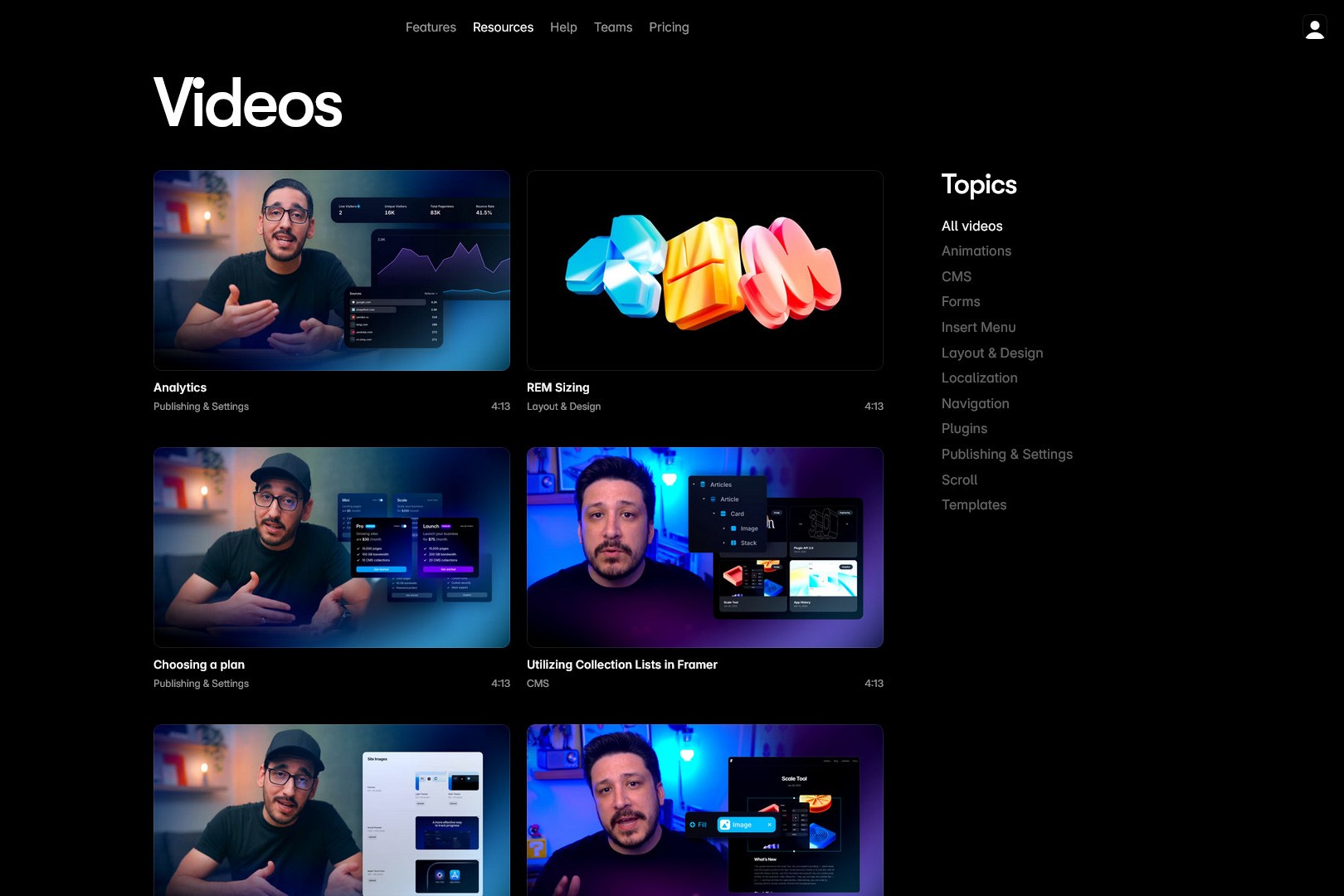
Task: Filter videos by CMS topic in sidebar
Action: (957, 276)
